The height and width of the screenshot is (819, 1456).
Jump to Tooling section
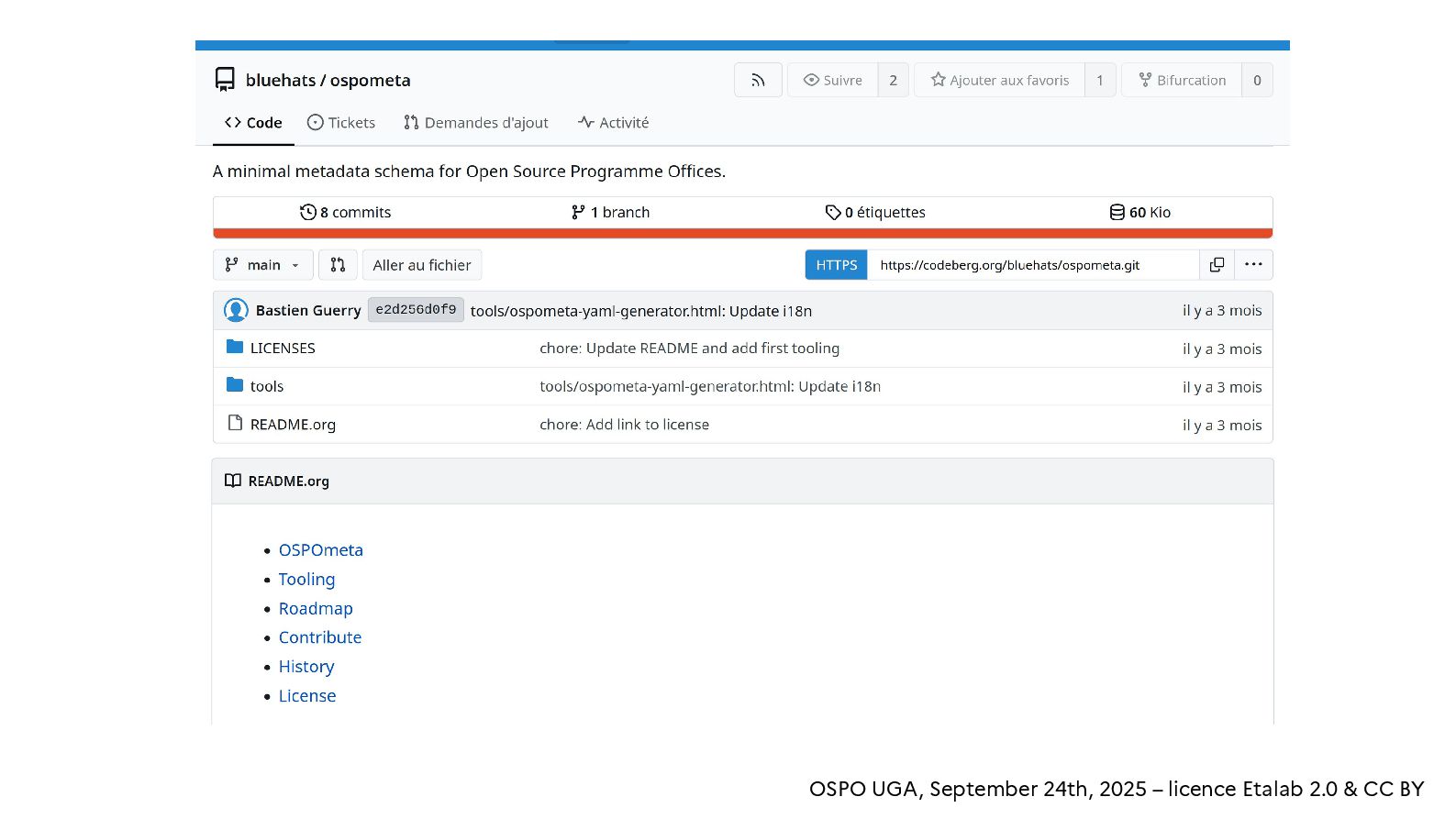(307, 580)
